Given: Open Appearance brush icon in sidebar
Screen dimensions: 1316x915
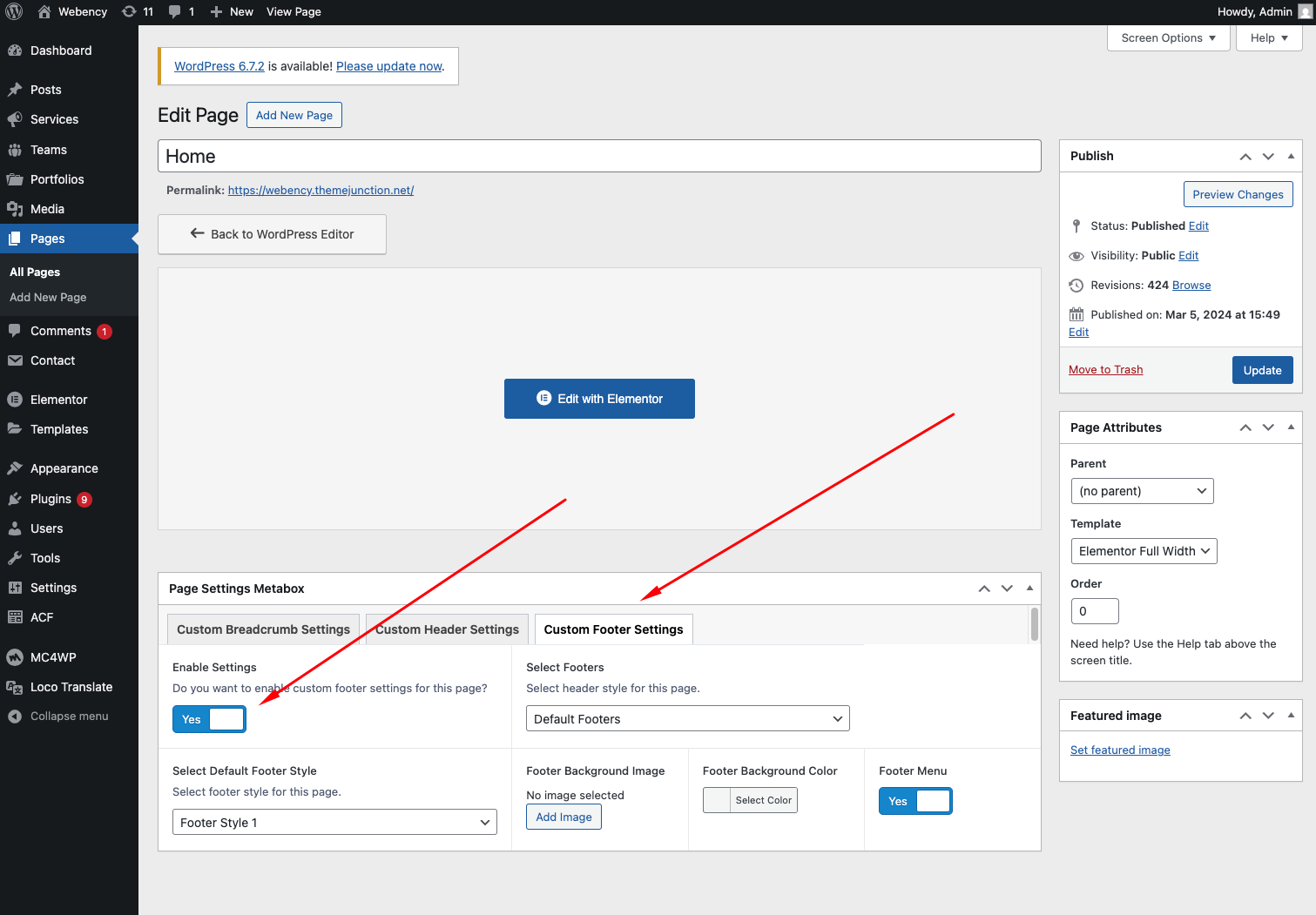Looking at the screenshot, I should pos(15,468).
